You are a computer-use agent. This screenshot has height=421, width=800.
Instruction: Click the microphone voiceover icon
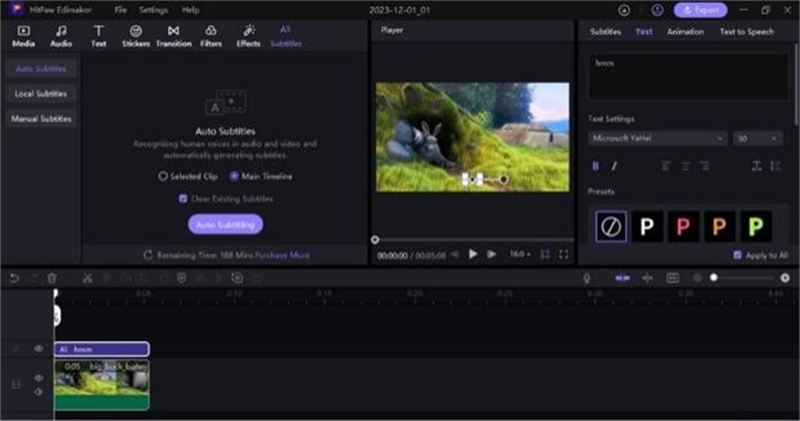(587, 278)
